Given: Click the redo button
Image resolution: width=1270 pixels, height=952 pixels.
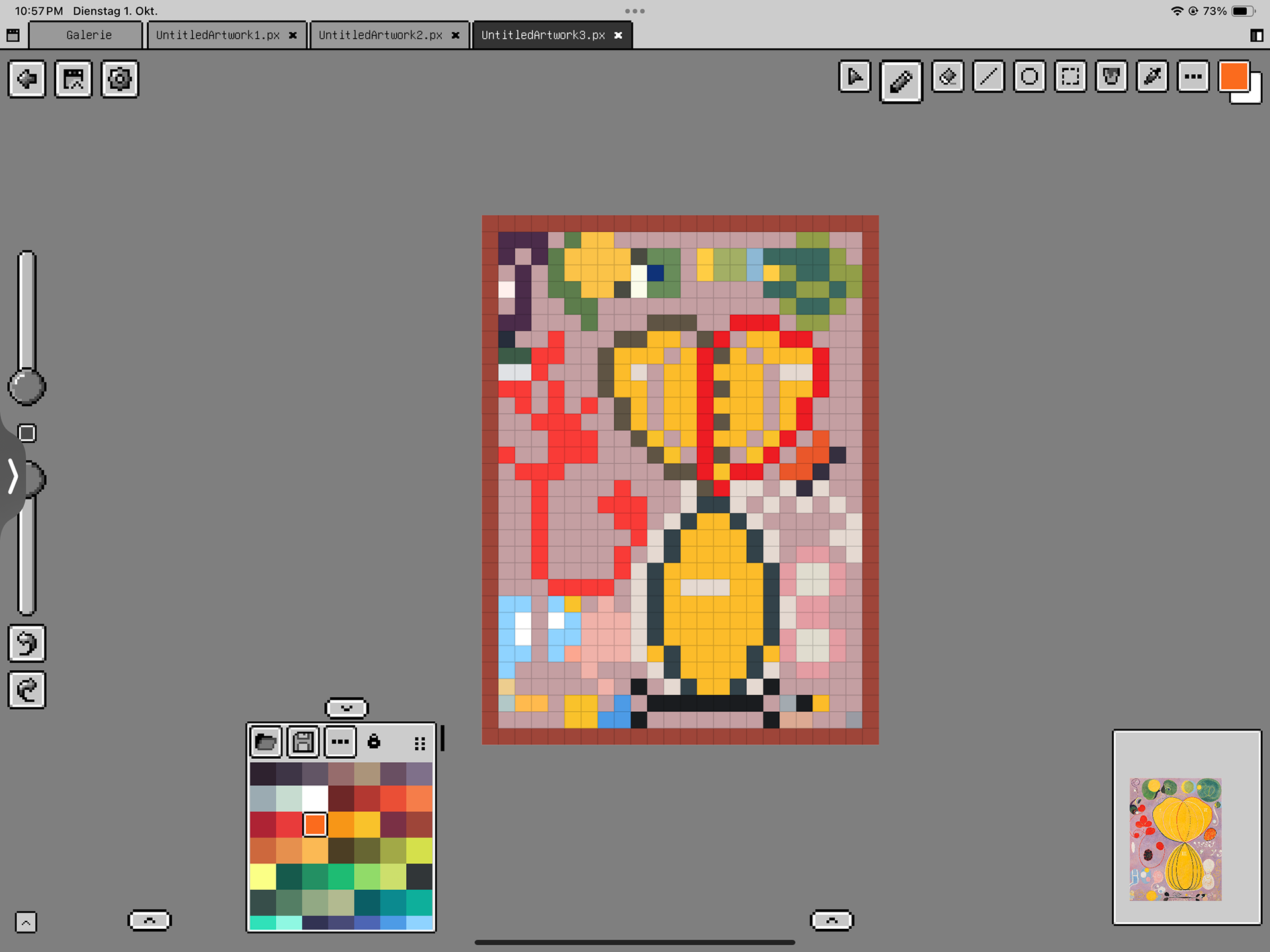Looking at the screenshot, I should point(26,690).
